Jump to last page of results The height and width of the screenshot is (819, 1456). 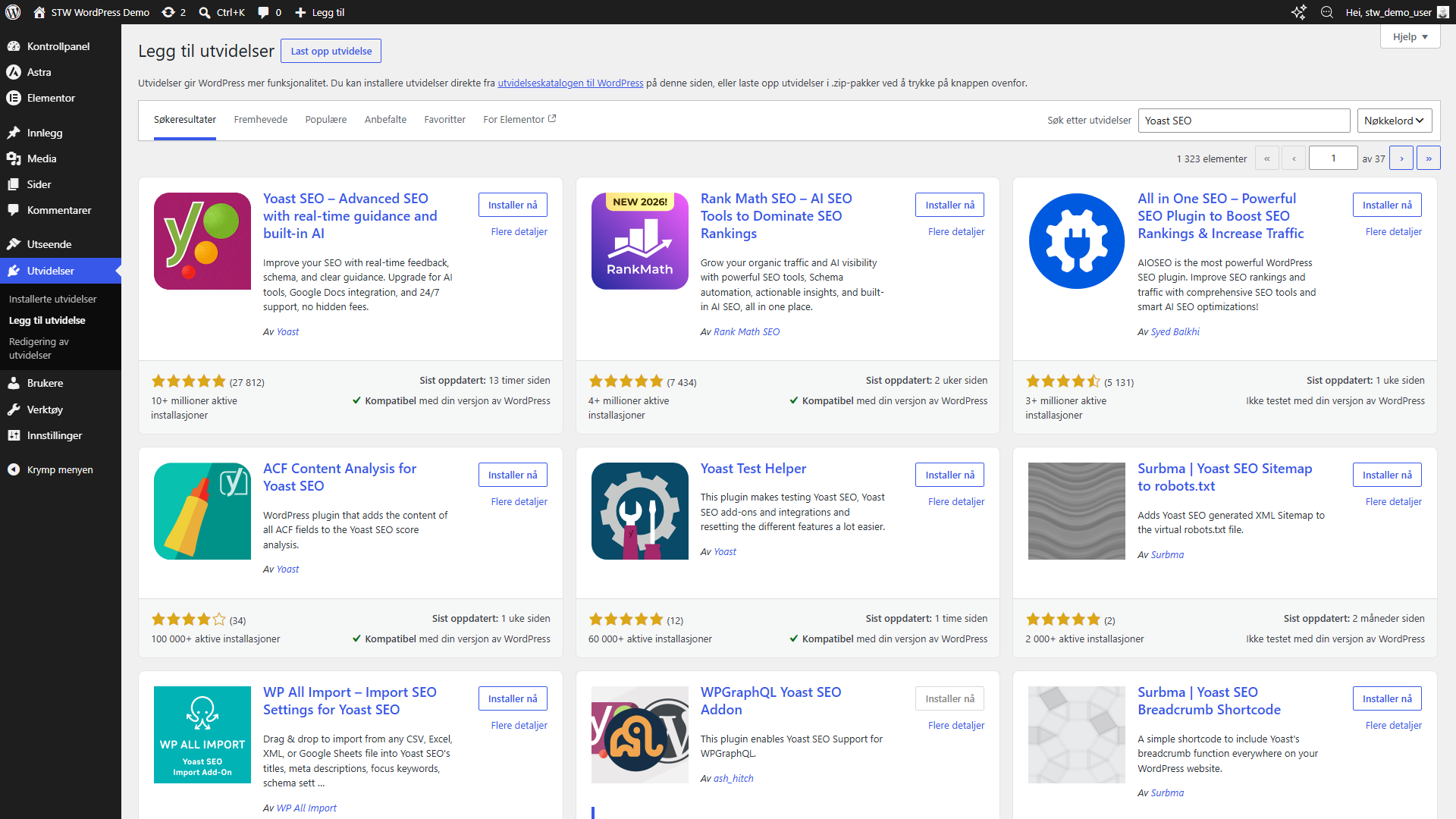click(1429, 158)
